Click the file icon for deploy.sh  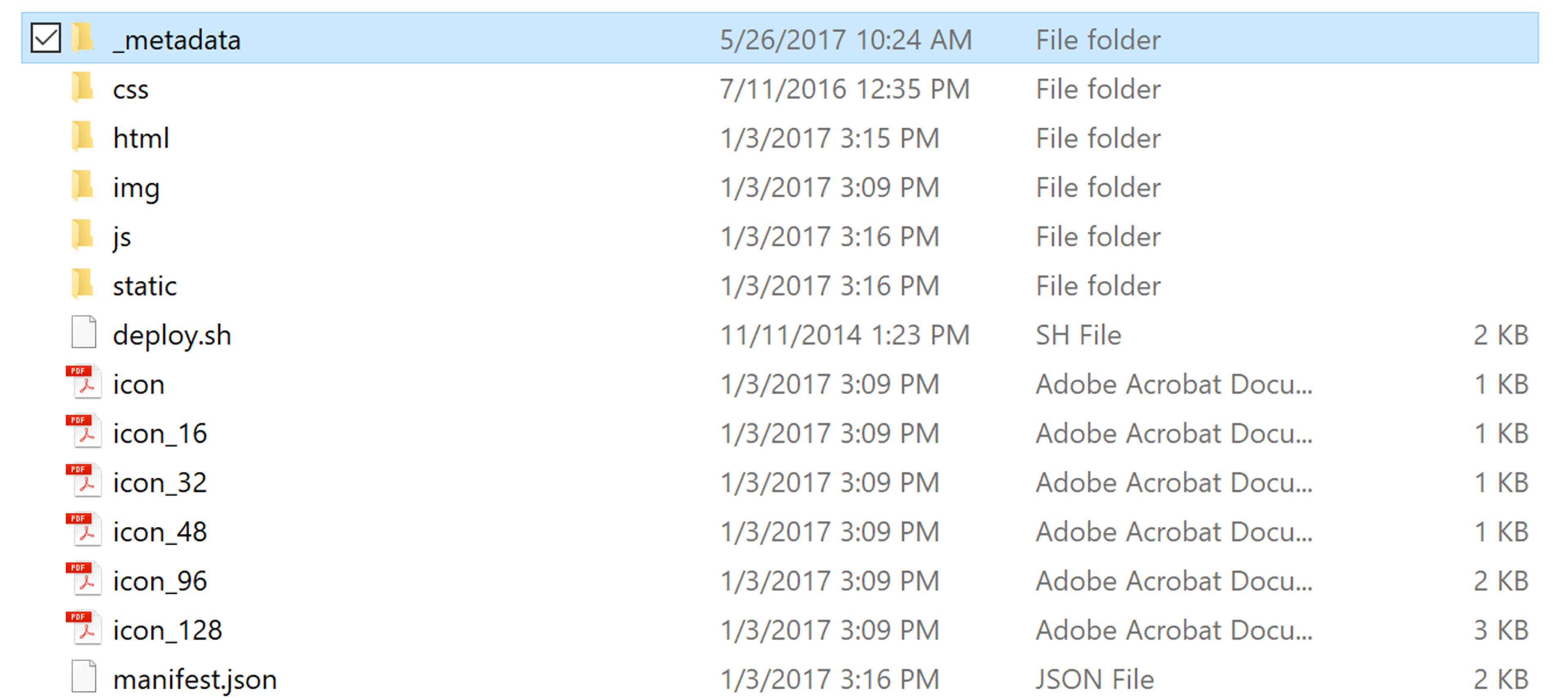click(83, 334)
